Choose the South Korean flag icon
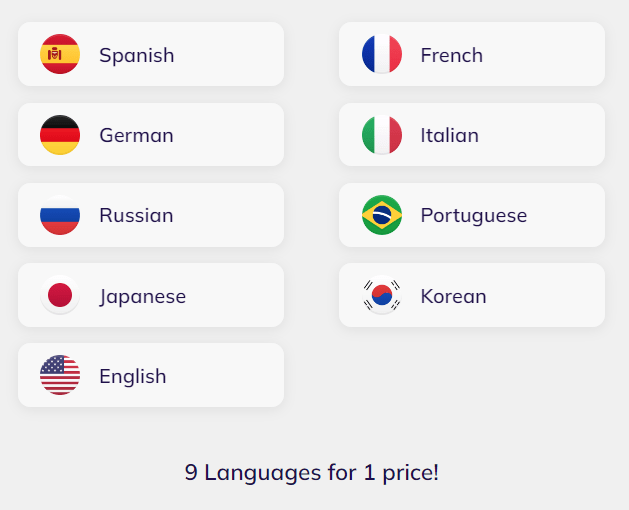The height and width of the screenshot is (510, 629). point(381,296)
